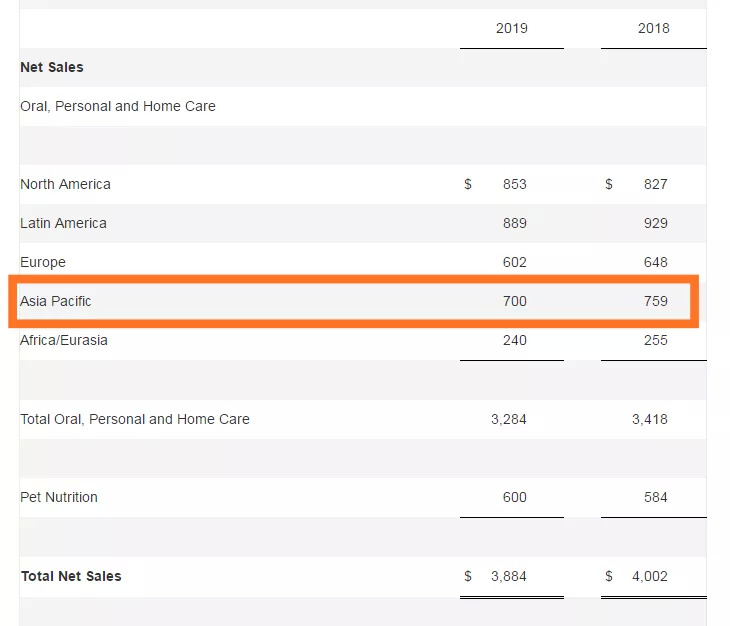Click North America 2019 value 853
This screenshot has width=730, height=626.
click(x=515, y=184)
